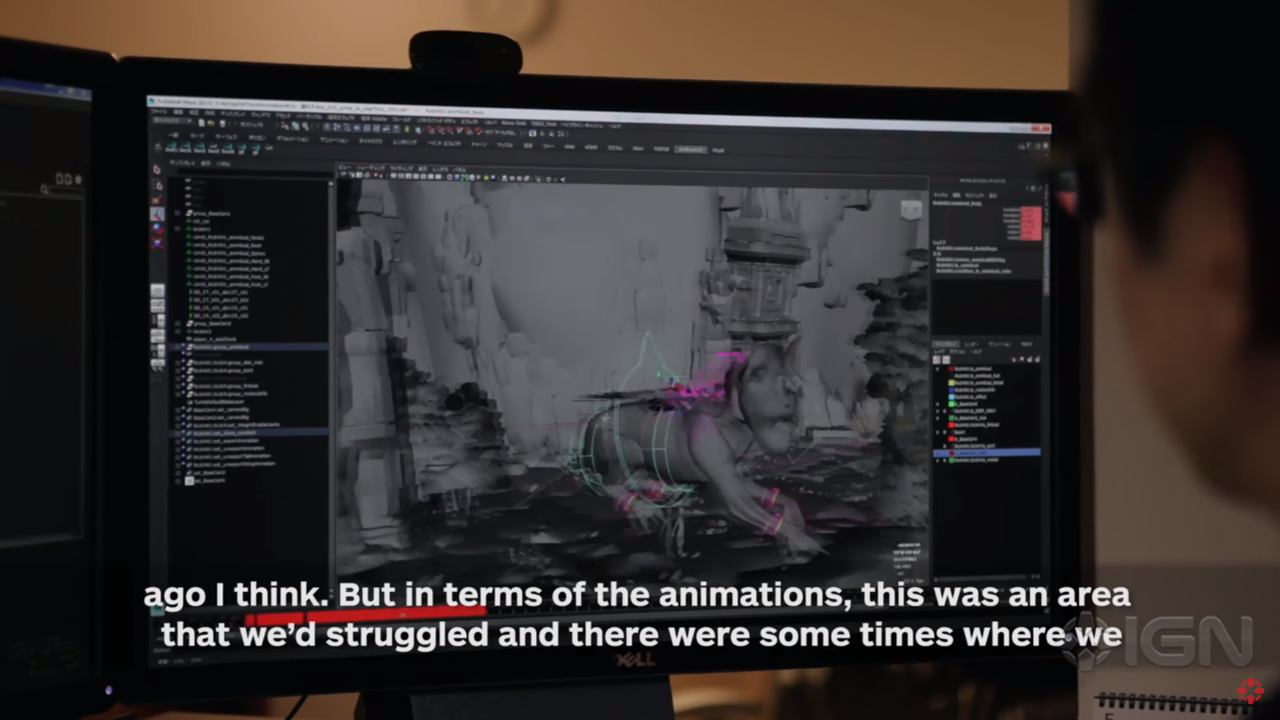Open the viewport View menu
Screen dimensions: 1280x720
(344, 167)
